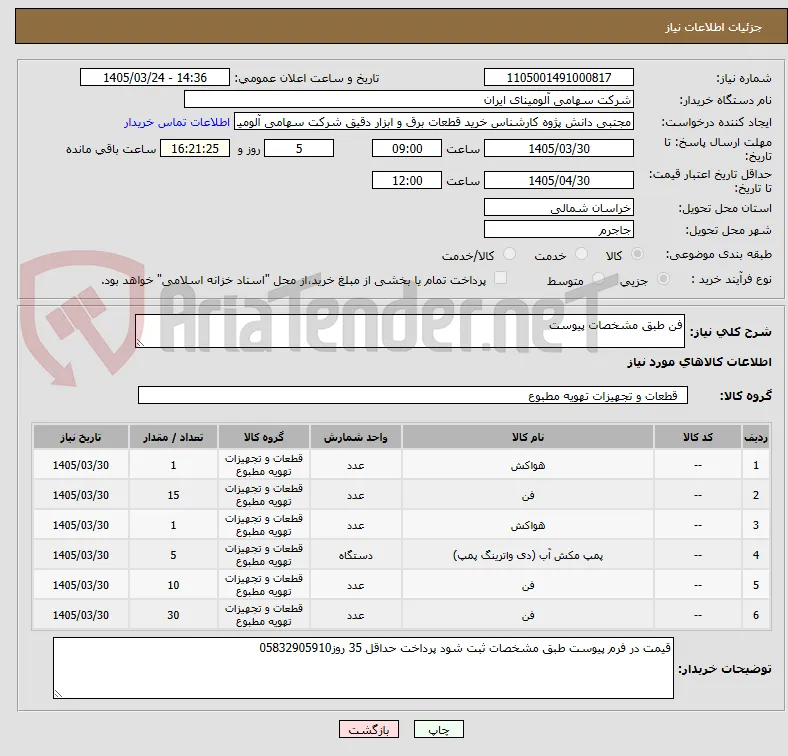This screenshot has height=756, width=788.
Task: Click quantity 5 in row 4
Action: click(173, 555)
